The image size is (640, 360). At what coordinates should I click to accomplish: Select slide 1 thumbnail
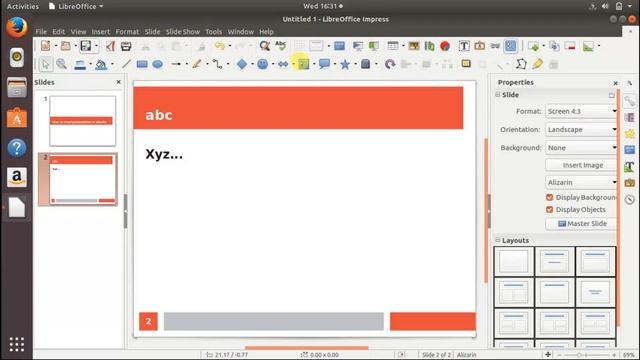82,121
